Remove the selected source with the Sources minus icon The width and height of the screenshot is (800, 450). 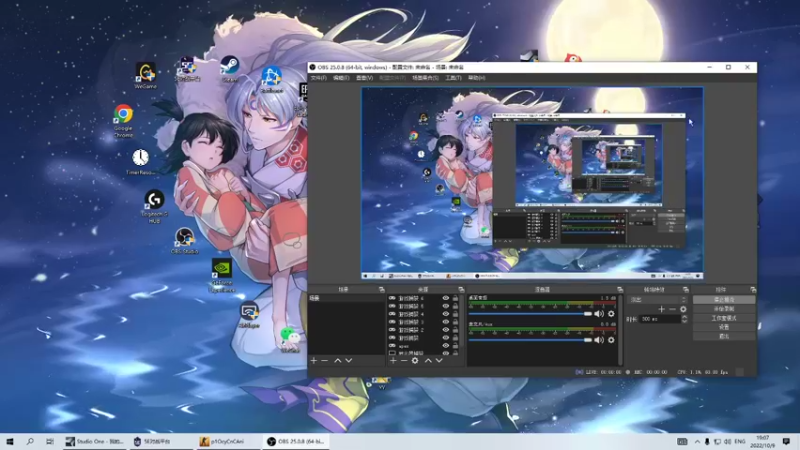(x=404, y=361)
